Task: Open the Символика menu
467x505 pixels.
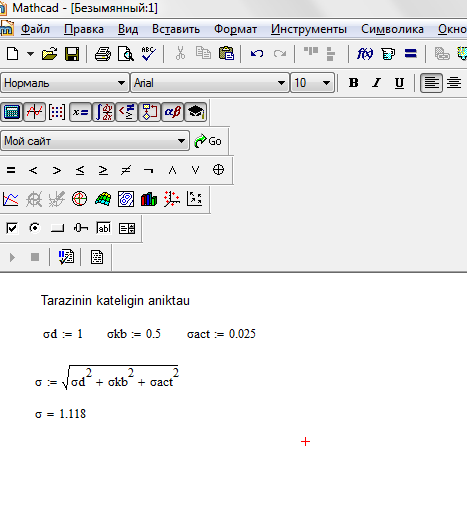Action: 392,29
